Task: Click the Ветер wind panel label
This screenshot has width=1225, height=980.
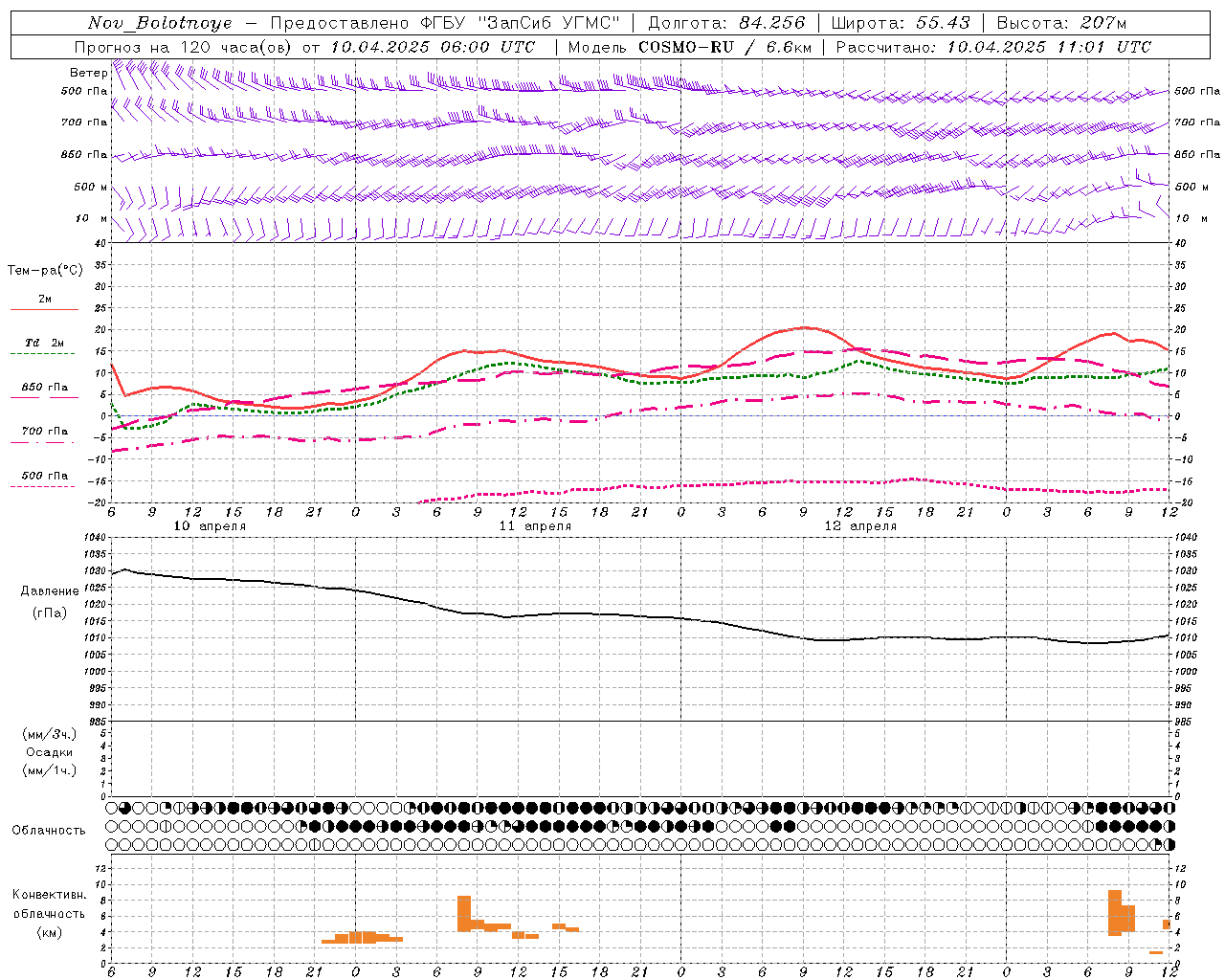Action: click(88, 73)
